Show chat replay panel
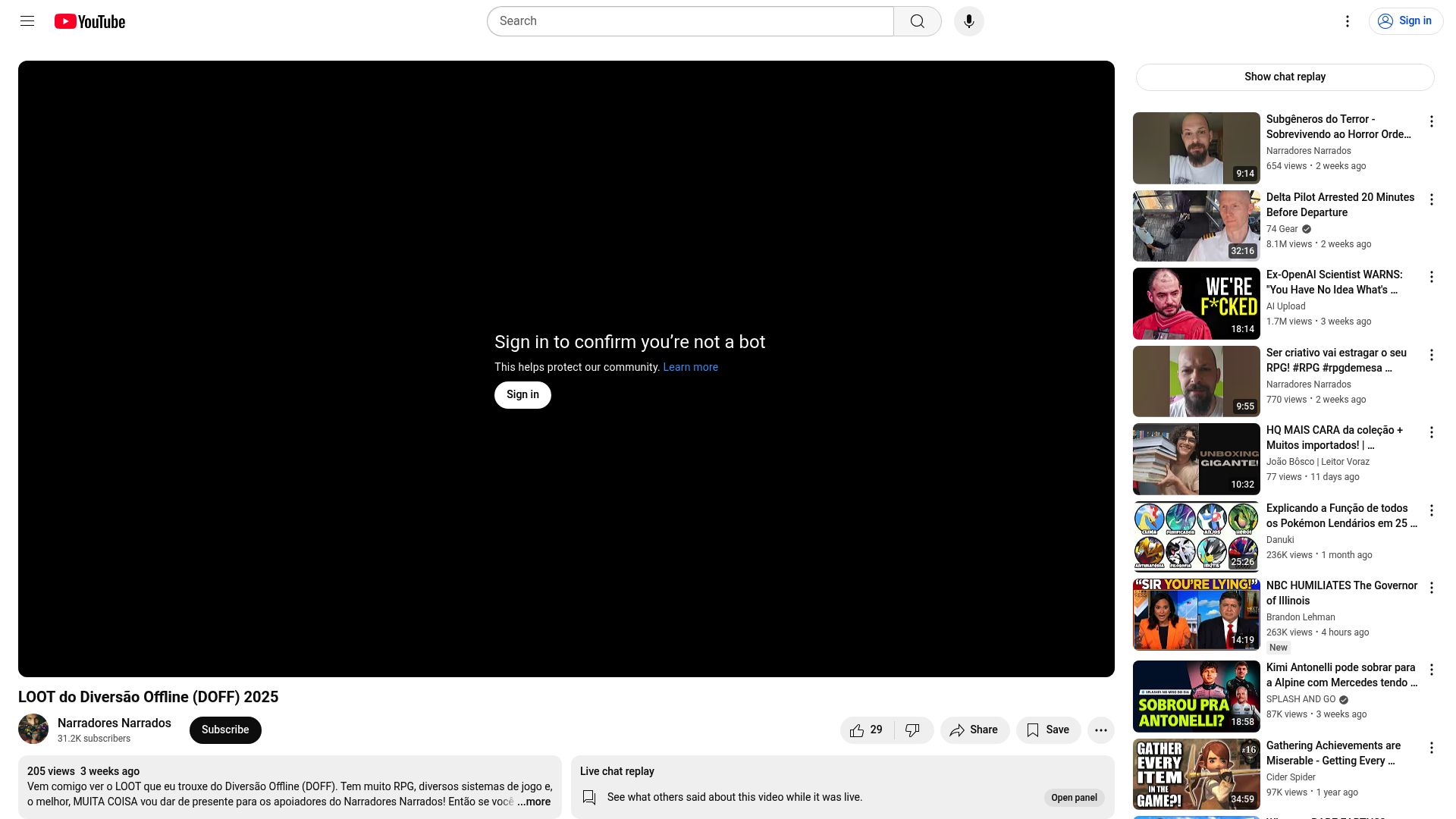The image size is (1456, 819). (1285, 77)
